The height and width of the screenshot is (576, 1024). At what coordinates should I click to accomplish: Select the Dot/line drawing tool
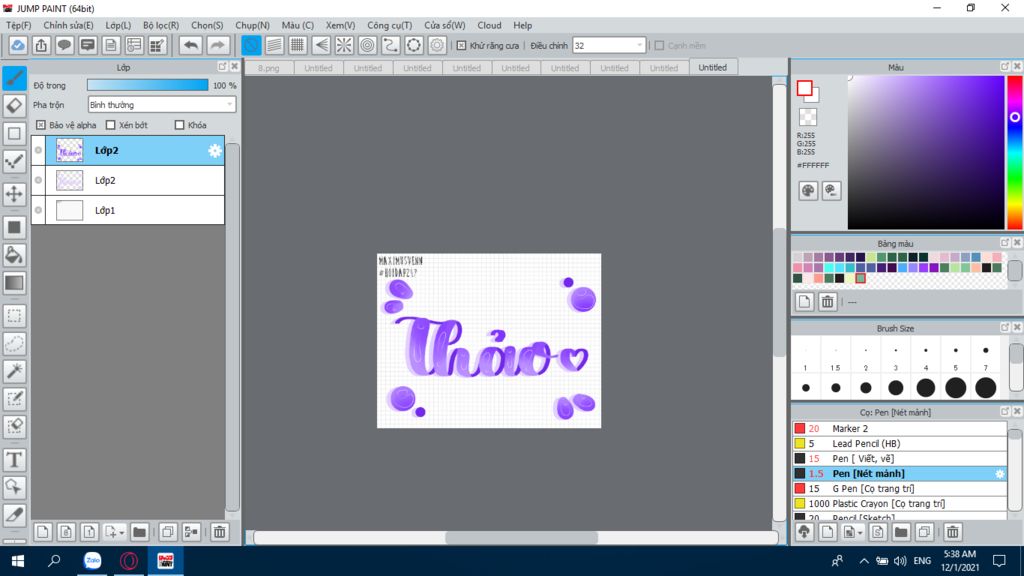pyautogui.click(x=14, y=161)
